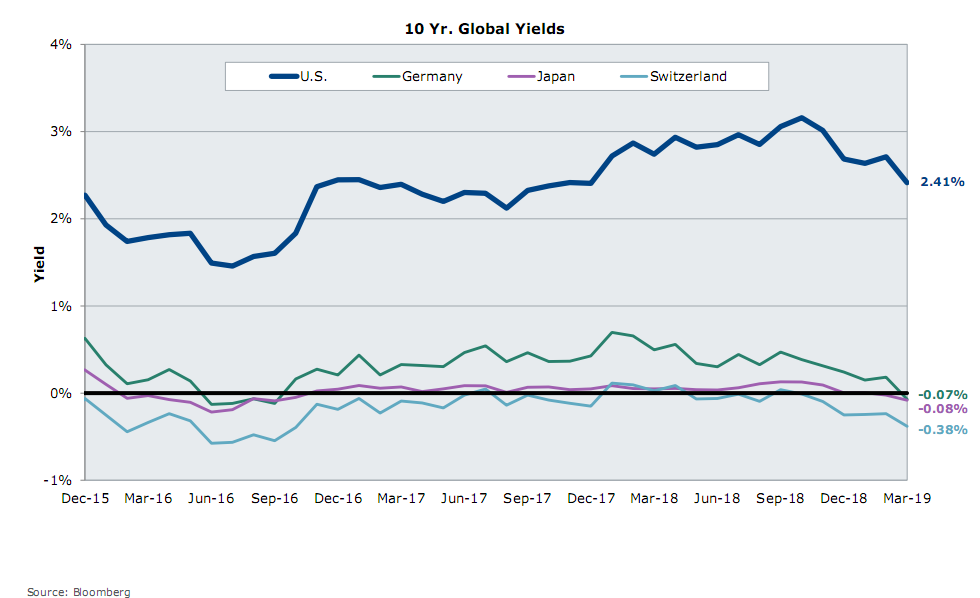Viewport: 980px width, 598px height.
Task: Click the Mar-17 x-axis label
Action: [x=401, y=498]
